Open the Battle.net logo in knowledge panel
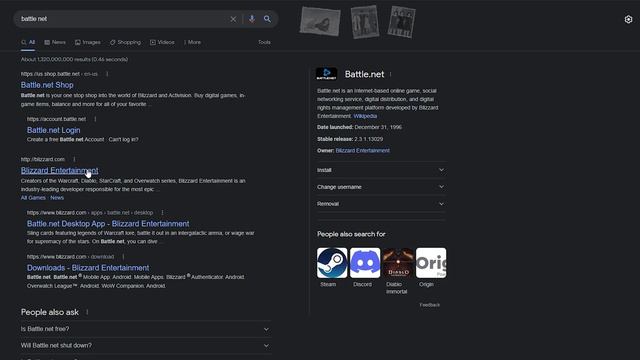This screenshot has width=640, height=360. (327, 74)
